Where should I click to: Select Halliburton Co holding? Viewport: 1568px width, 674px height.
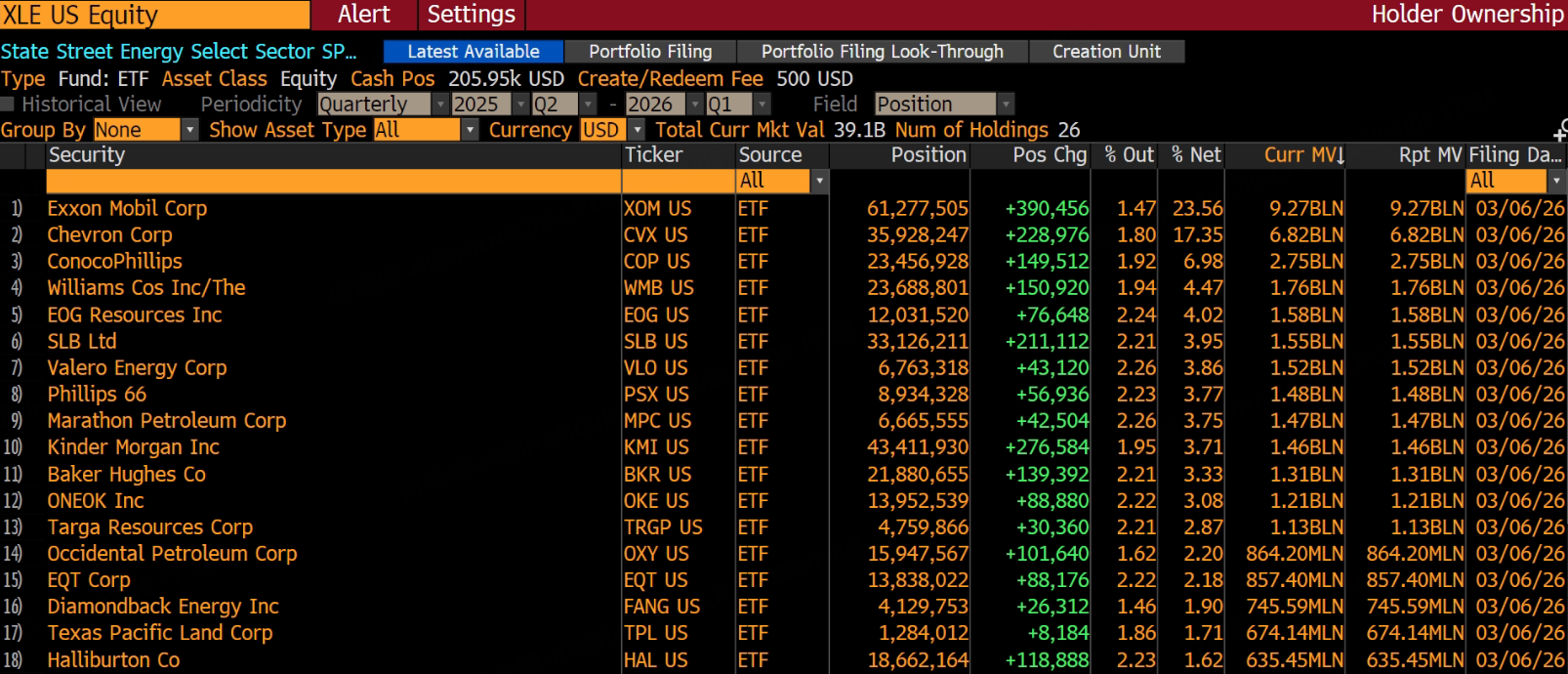pos(113,660)
